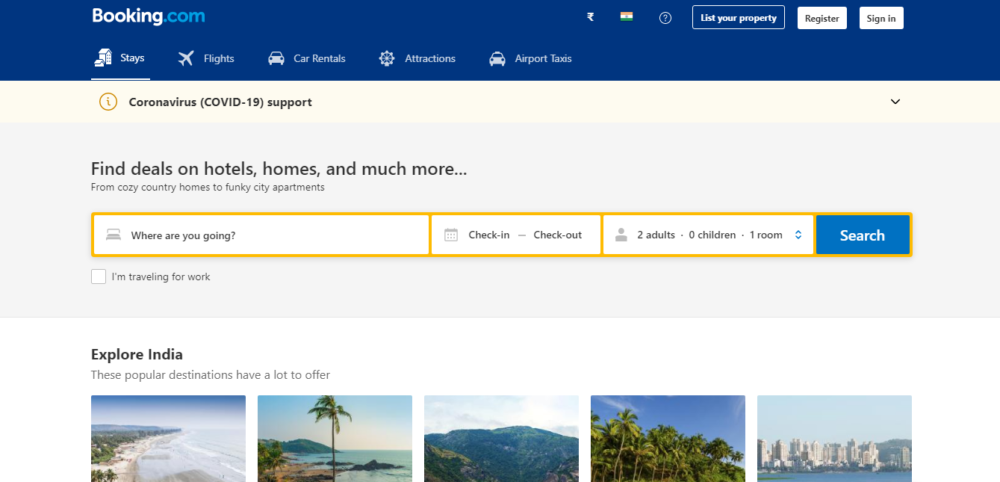Click the Where are you going field

[x=261, y=235]
